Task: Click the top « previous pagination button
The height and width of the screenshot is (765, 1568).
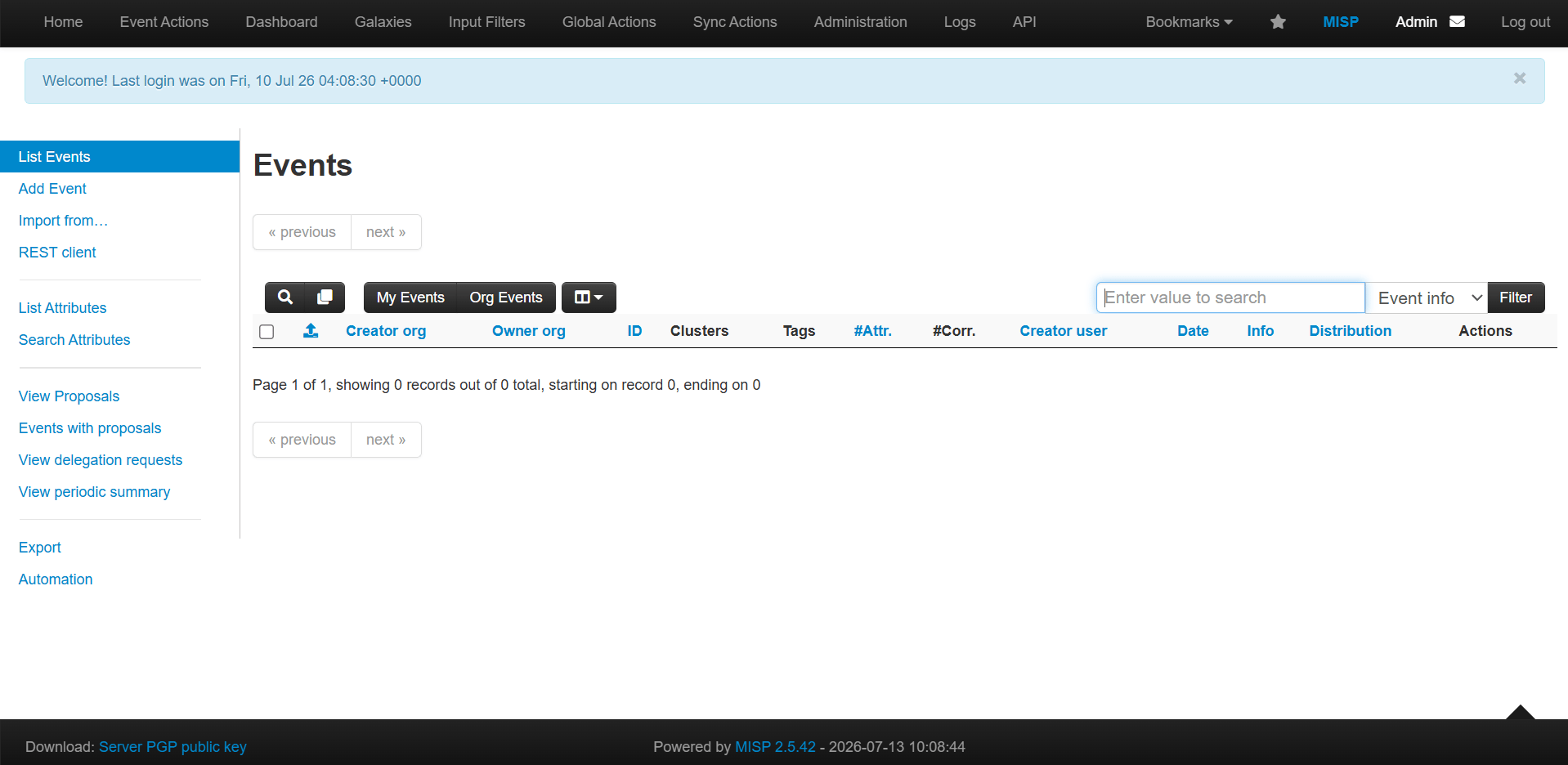Action: pos(302,232)
